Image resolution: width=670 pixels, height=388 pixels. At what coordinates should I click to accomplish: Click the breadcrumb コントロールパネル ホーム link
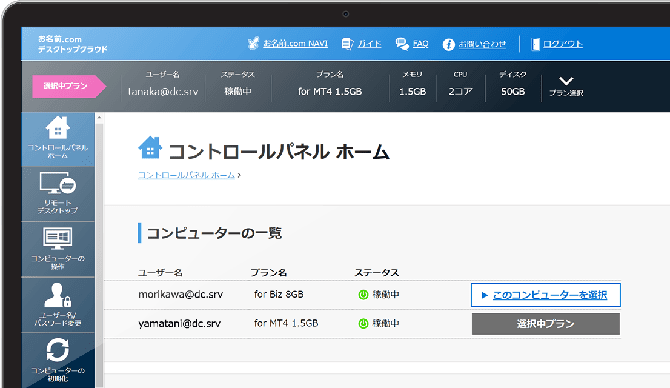[186, 175]
